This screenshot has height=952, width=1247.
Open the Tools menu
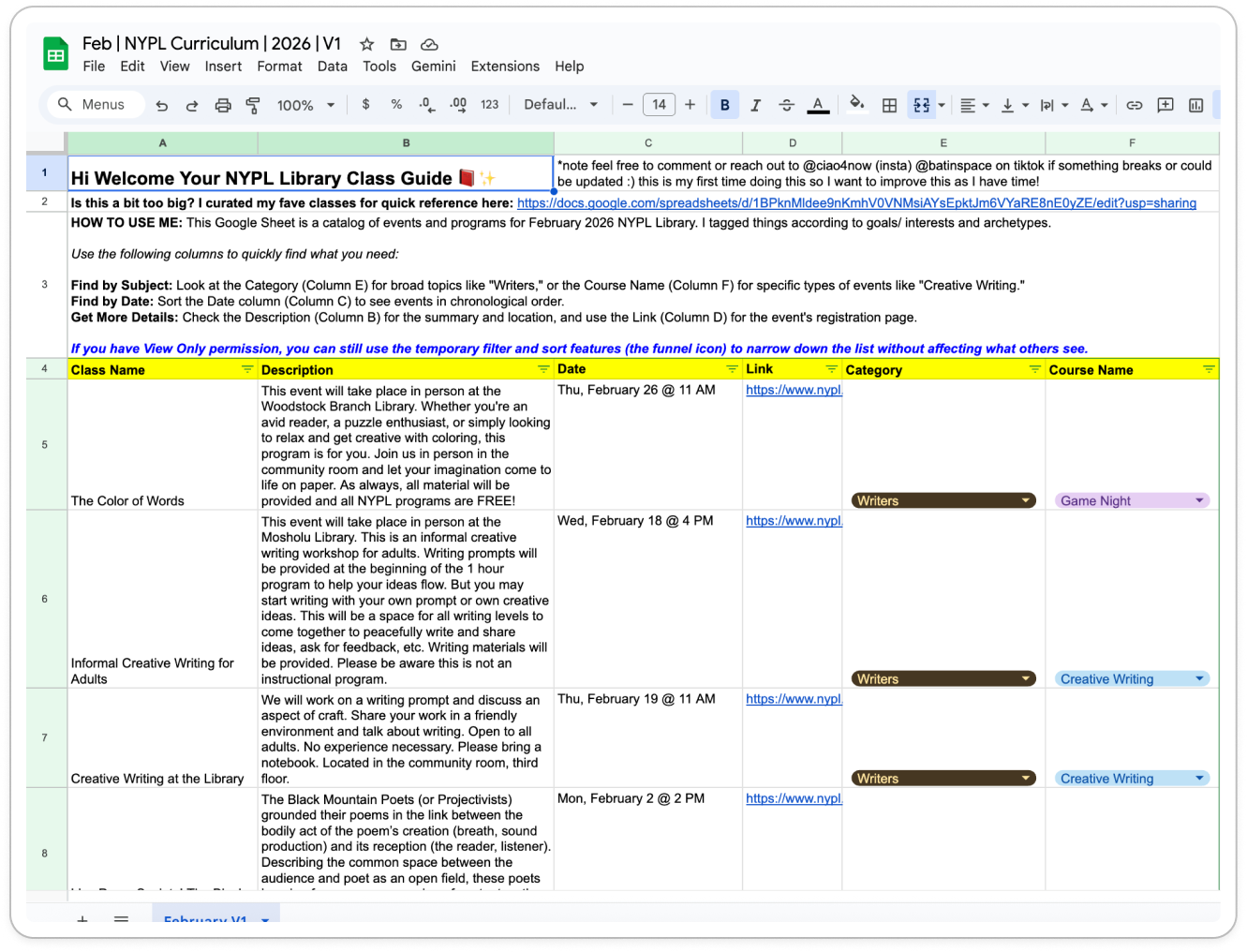(x=379, y=67)
